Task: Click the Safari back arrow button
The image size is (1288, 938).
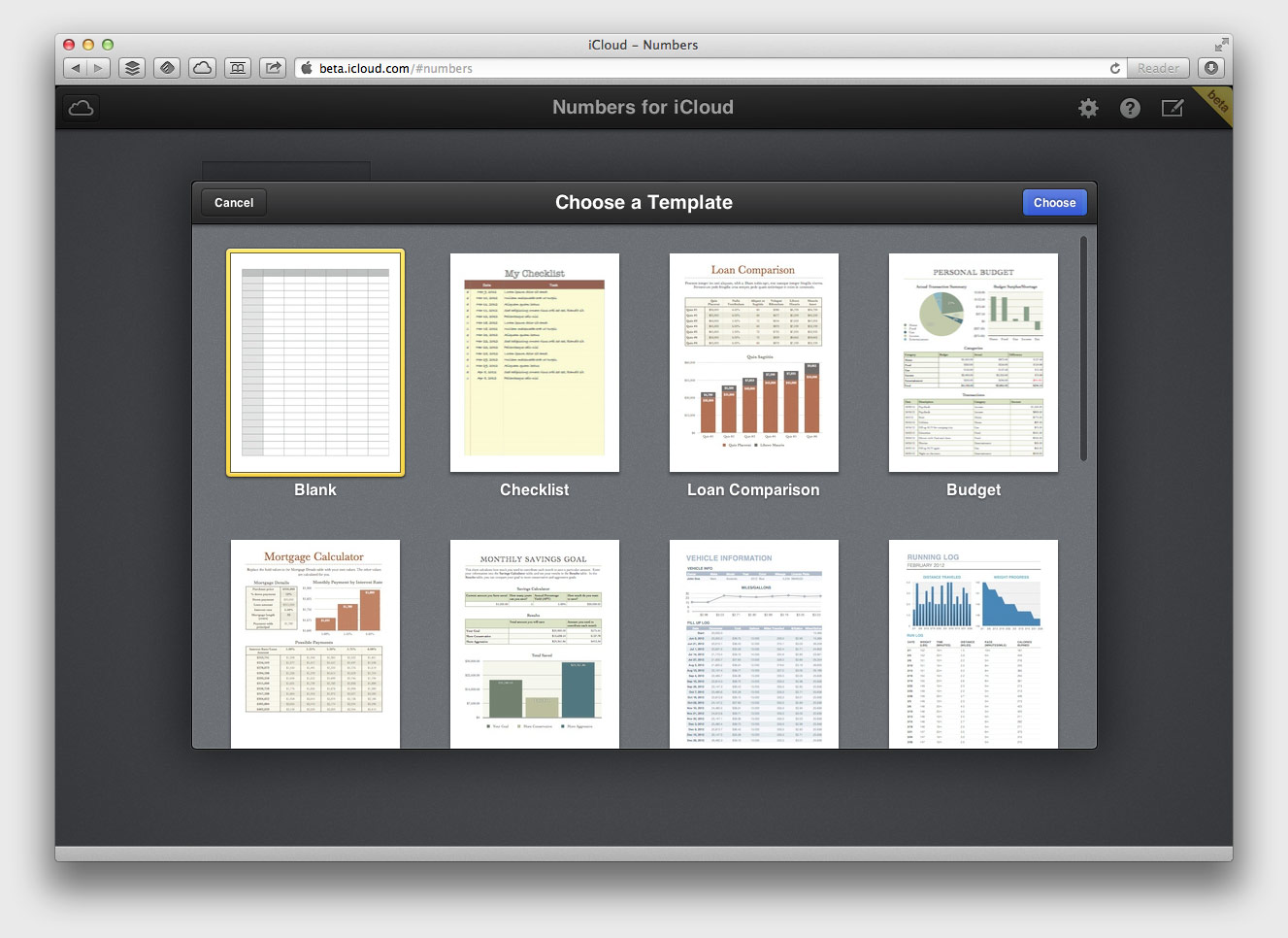Action: click(75, 68)
